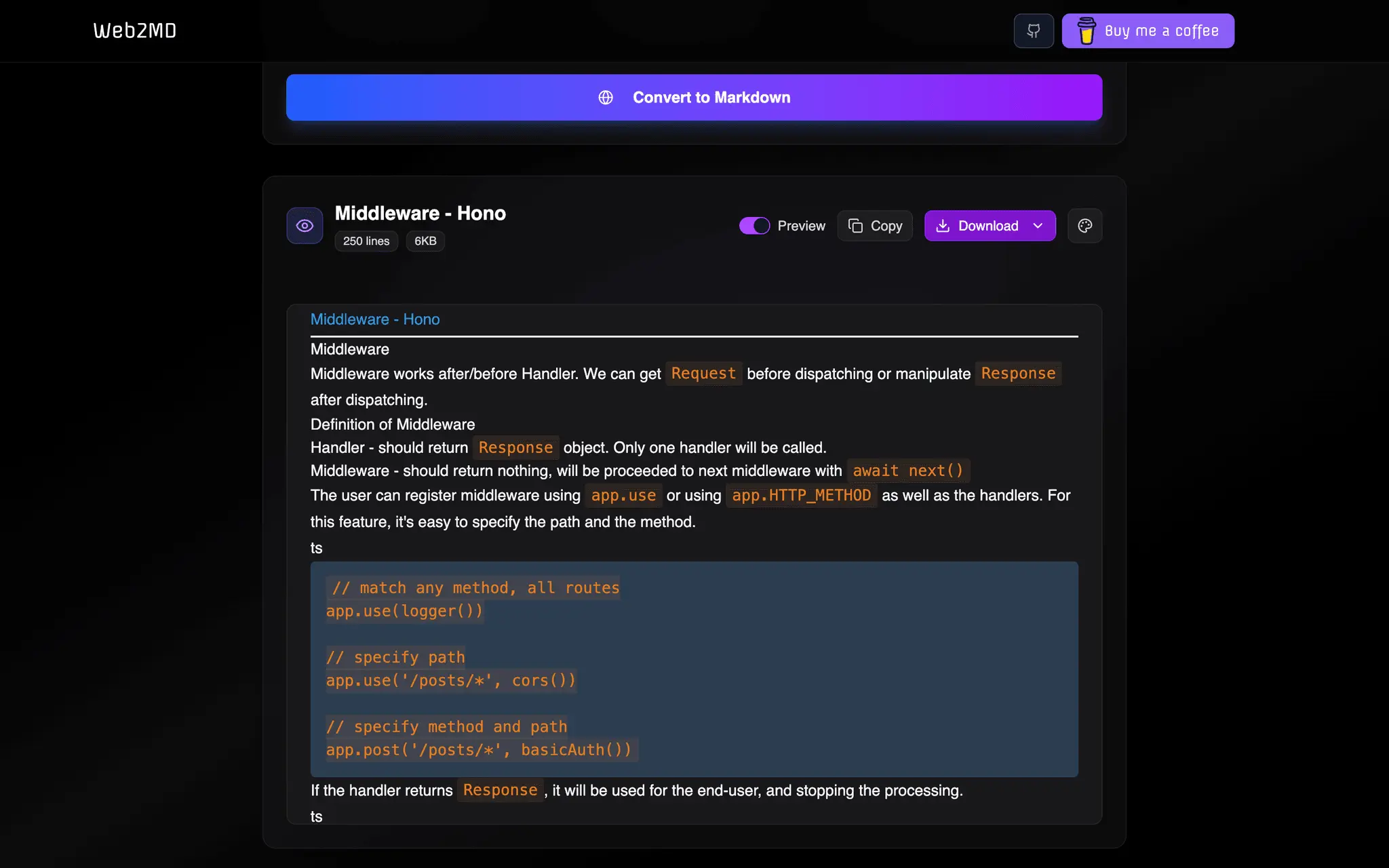Click the Buy me a coffee button

tap(1148, 31)
